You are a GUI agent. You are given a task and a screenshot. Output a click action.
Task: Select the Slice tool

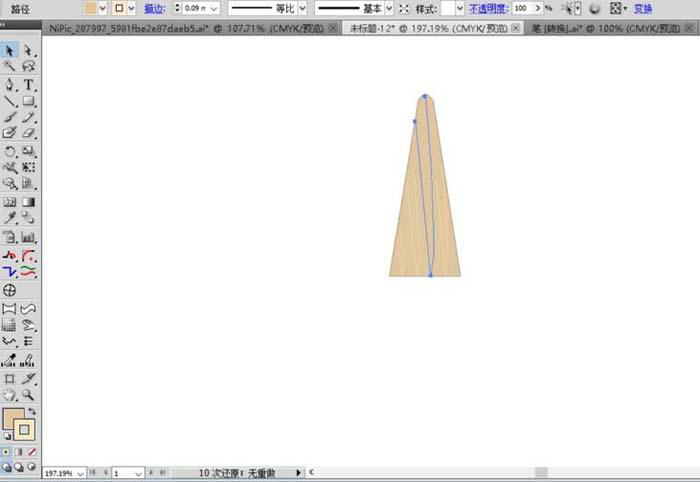[29, 379]
